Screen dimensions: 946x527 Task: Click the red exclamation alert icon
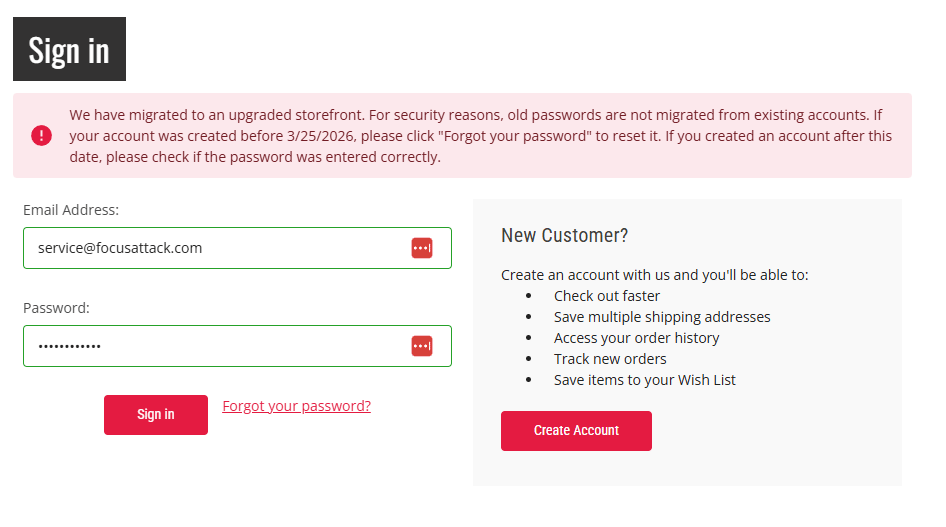pyautogui.click(x=41, y=136)
